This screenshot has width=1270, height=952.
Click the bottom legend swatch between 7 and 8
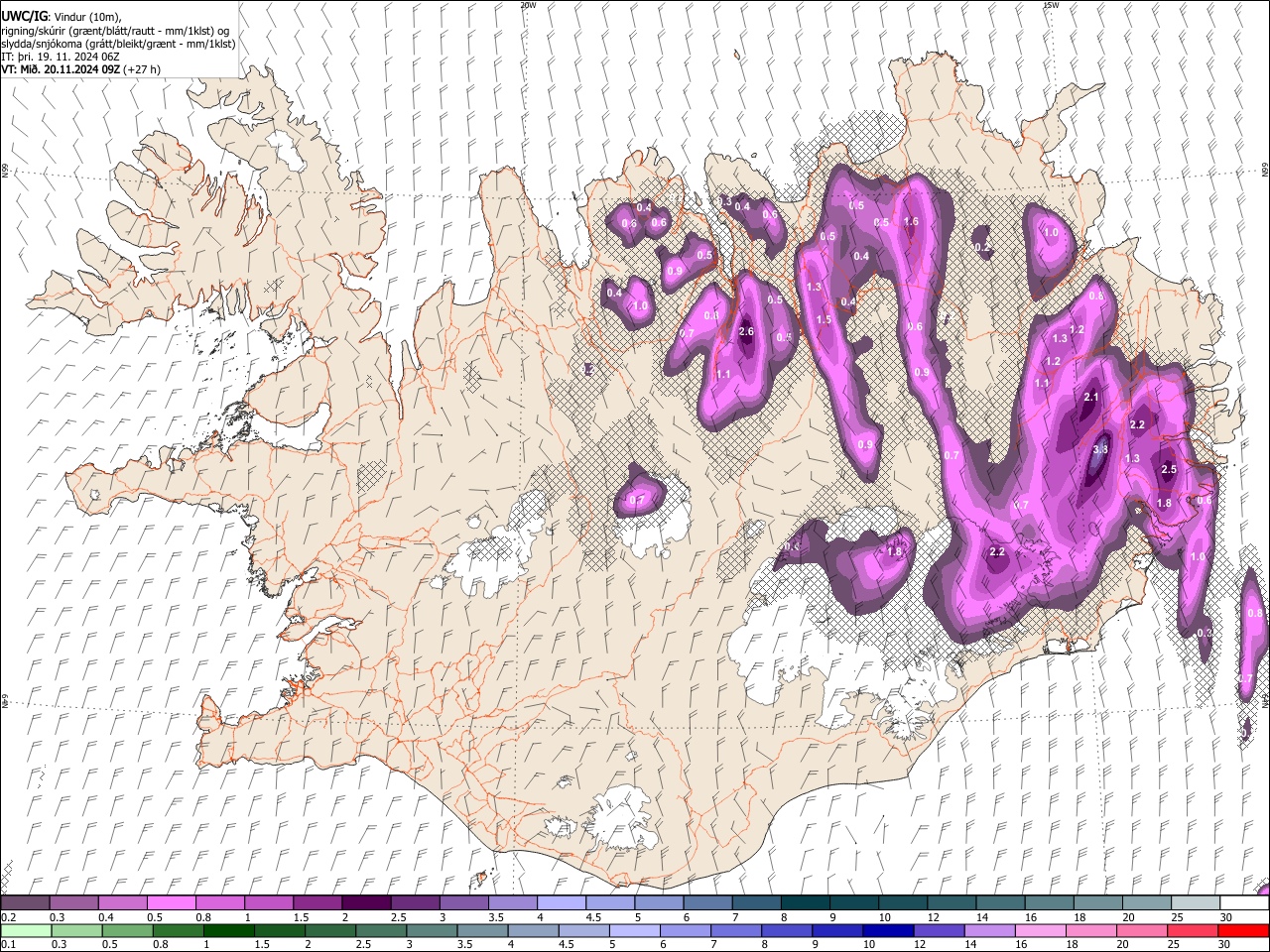click(x=735, y=930)
